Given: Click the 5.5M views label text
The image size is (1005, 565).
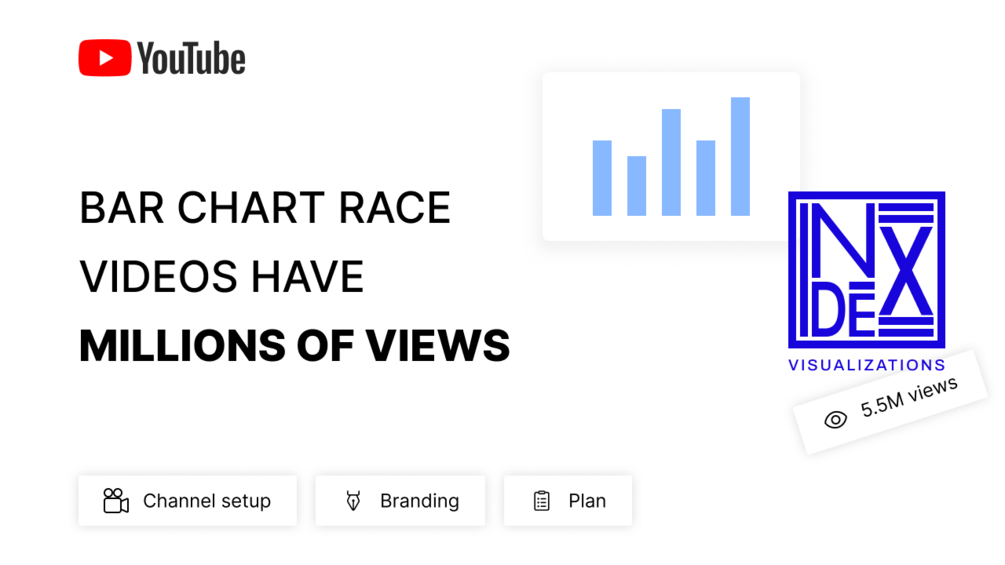Looking at the screenshot, I should coord(908,397).
